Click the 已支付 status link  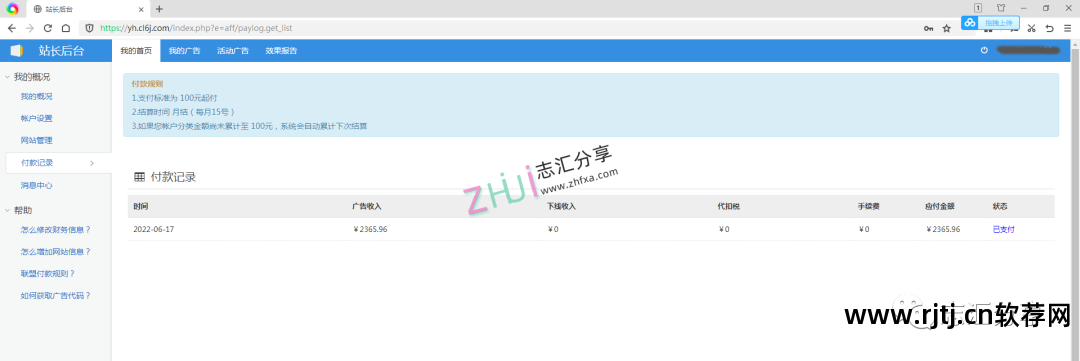(1003, 229)
